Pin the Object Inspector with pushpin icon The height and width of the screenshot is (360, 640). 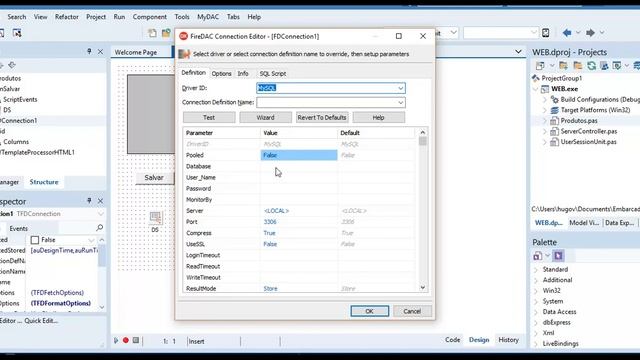point(89,201)
